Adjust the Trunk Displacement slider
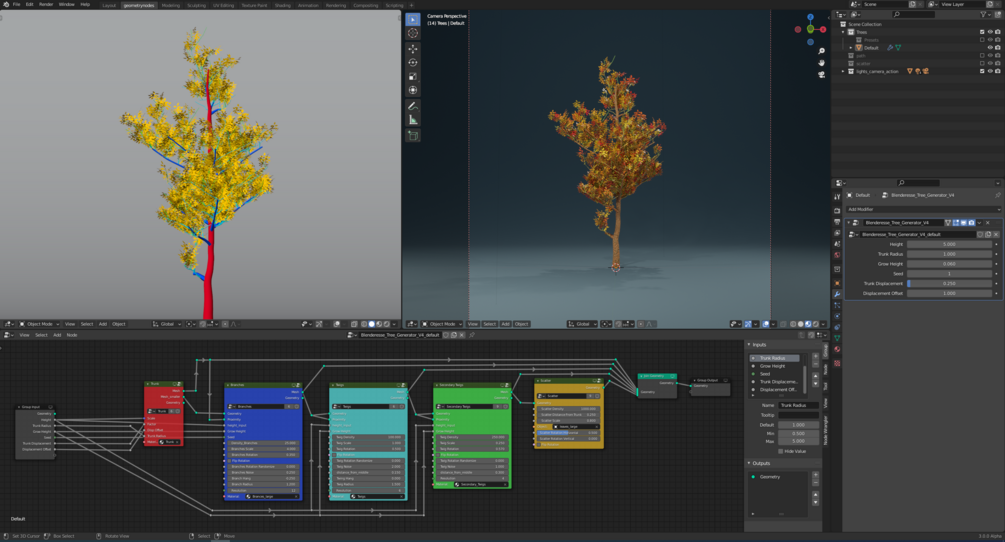 coord(948,284)
